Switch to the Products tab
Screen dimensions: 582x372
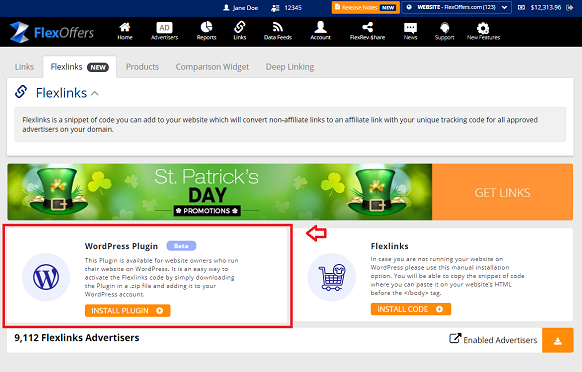pyautogui.click(x=142, y=67)
